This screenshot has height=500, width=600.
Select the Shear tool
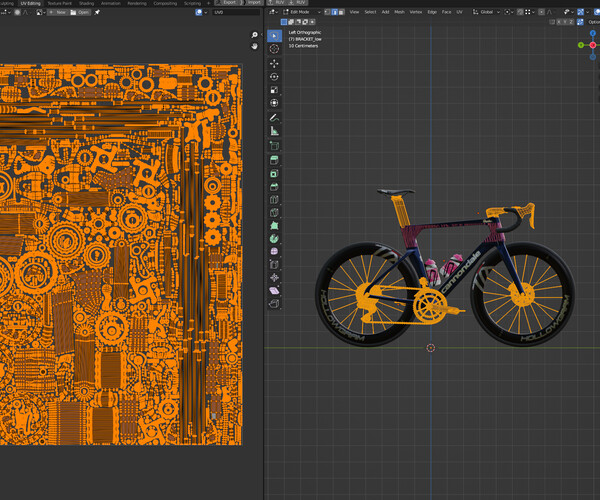point(274,290)
